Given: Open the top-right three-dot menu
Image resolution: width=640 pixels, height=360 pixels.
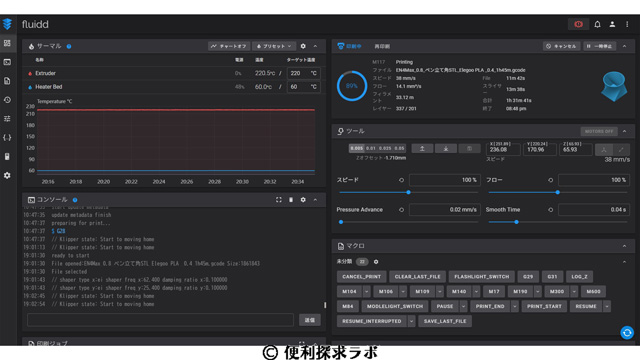Looking at the screenshot, I should (x=627, y=24).
